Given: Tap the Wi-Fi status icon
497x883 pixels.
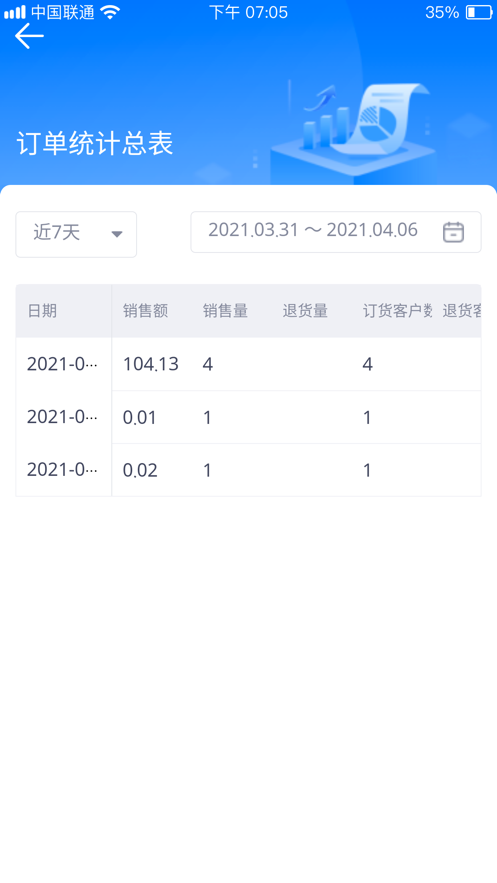Looking at the screenshot, I should [x=110, y=12].
